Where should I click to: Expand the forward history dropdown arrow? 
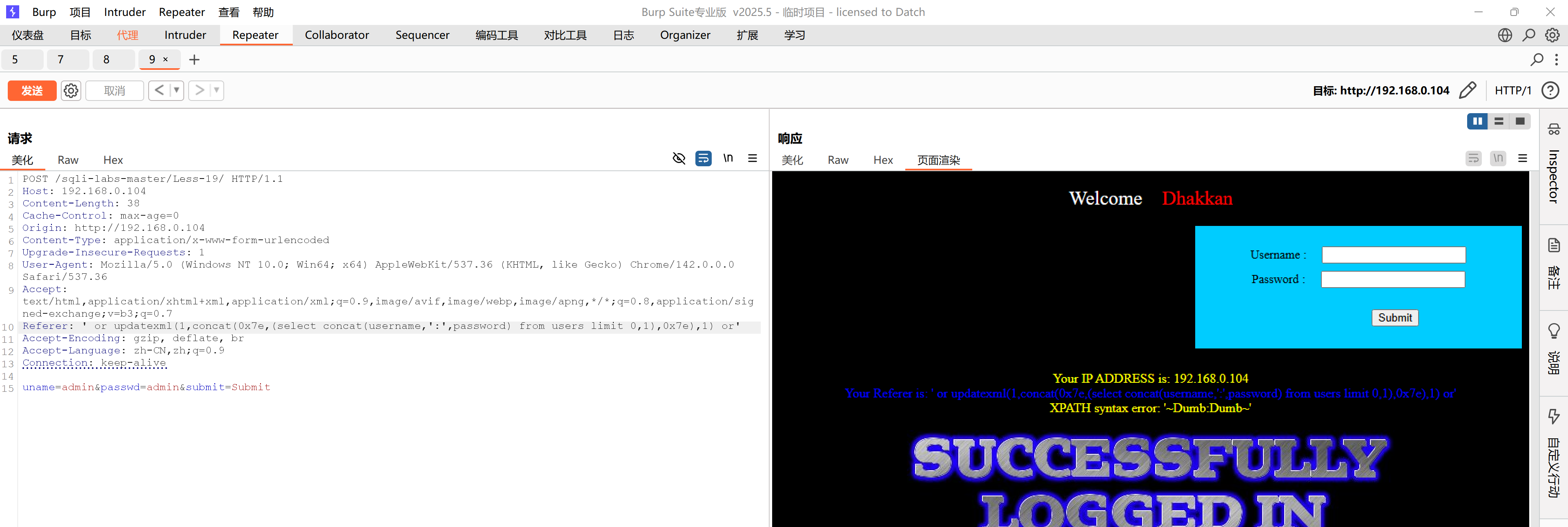[217, 91]
